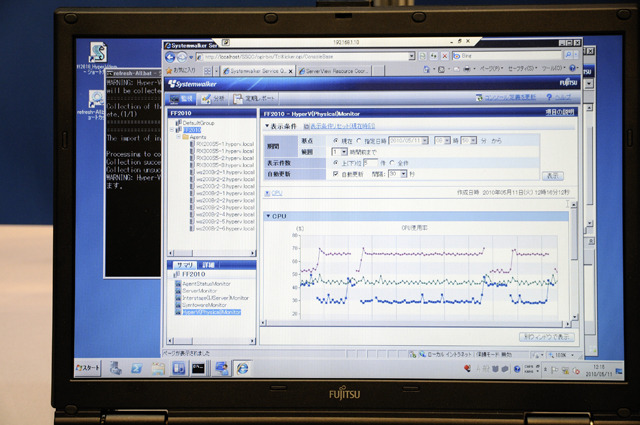Switch to the 詳細 (Detail) tab

(x=208, y=265)
